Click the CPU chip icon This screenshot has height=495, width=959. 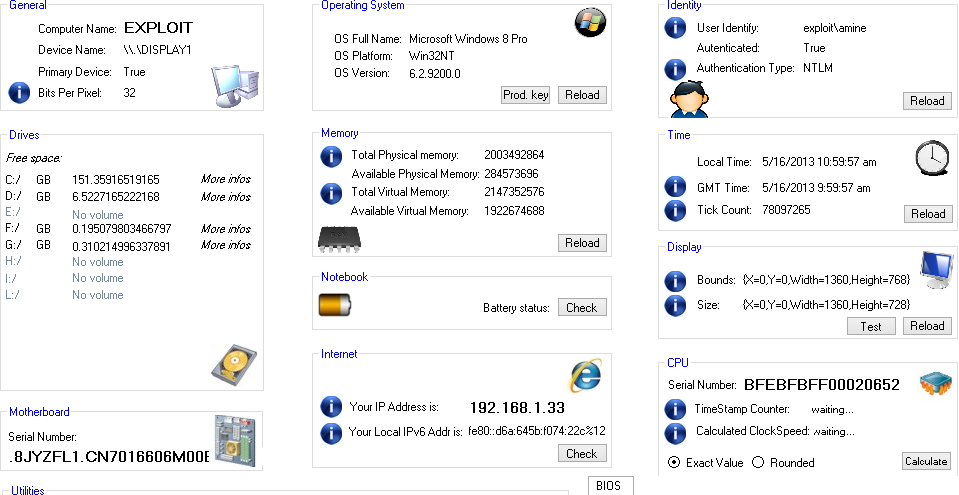[934, 384]
